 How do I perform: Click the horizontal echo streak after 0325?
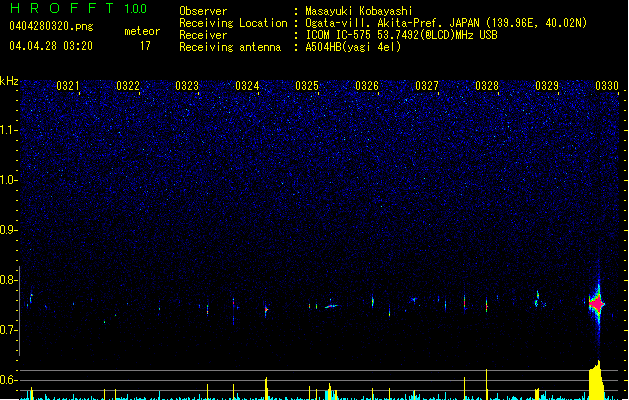click(331, 306)
